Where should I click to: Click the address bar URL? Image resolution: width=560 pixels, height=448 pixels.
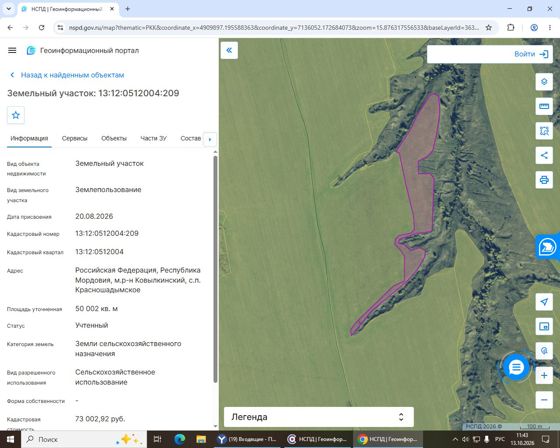273,28
